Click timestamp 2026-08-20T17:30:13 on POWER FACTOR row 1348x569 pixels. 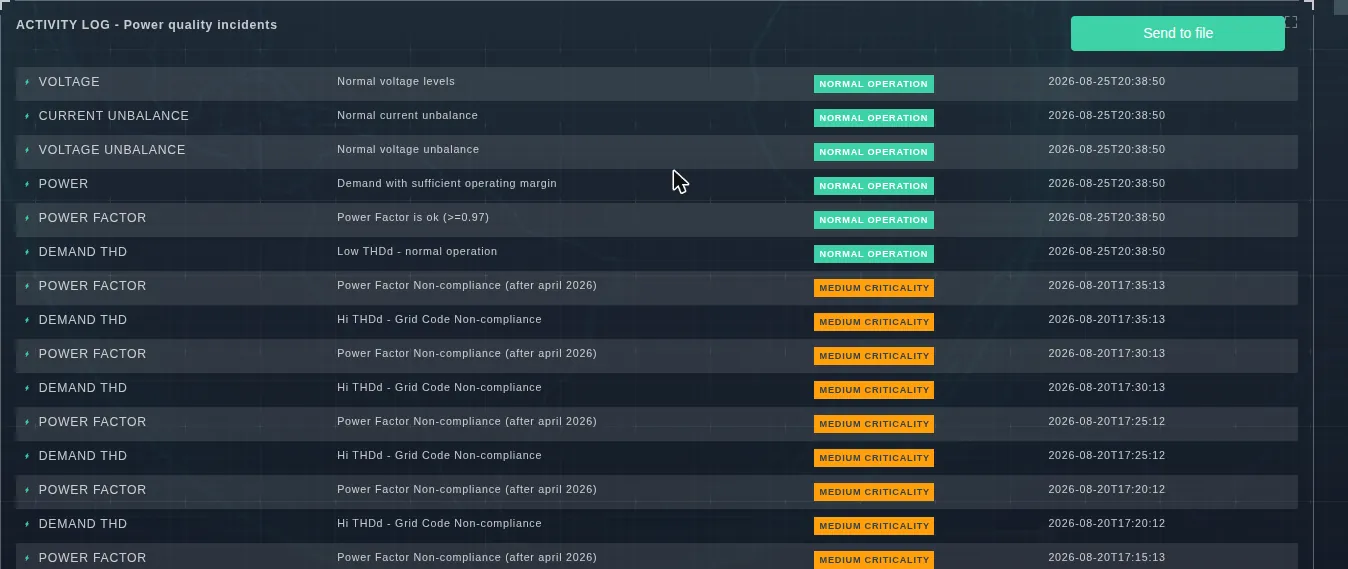(1106, 353)
